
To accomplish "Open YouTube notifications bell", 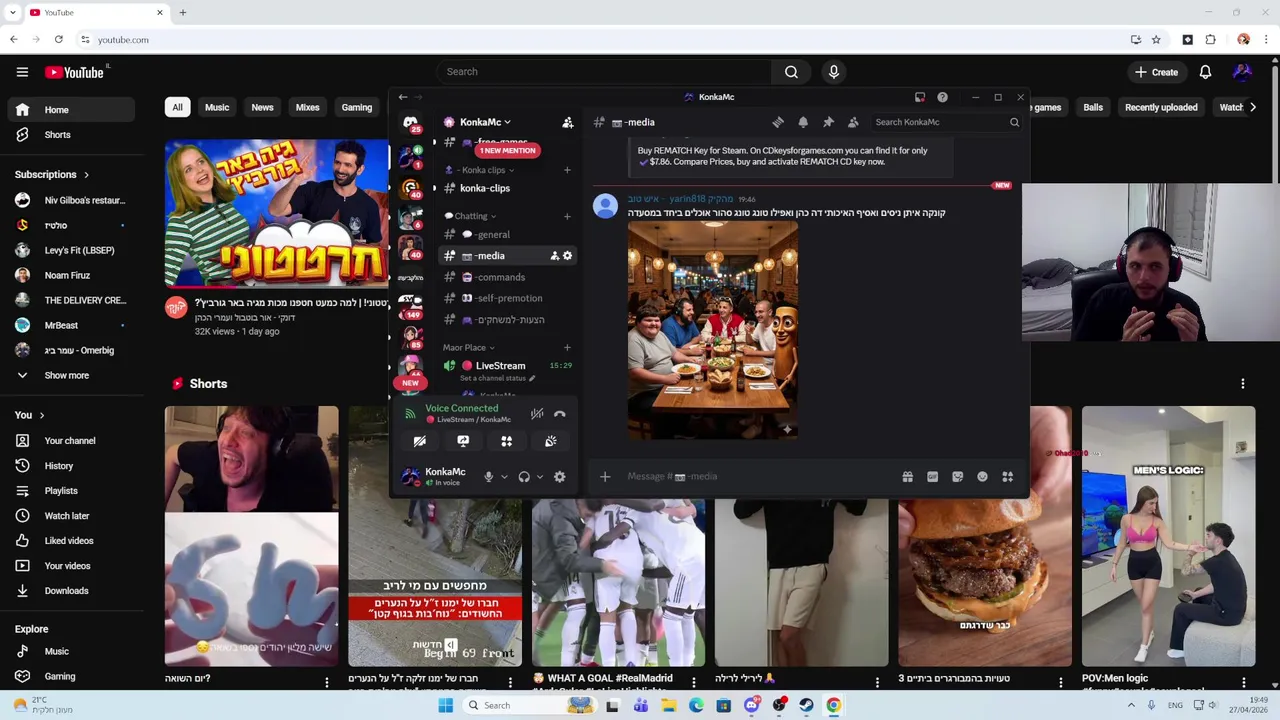I will click(1205, 72).
